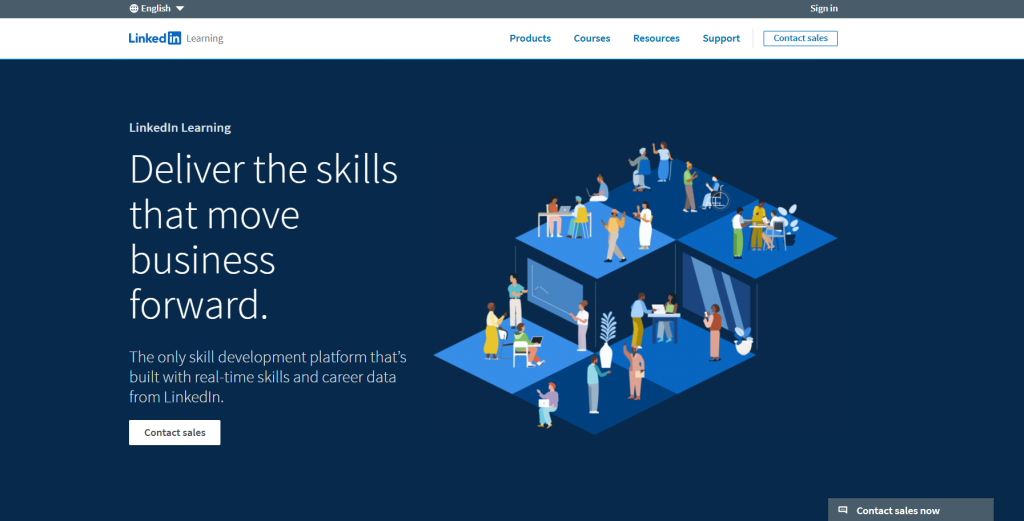Open the Contact sales now chat widget
Viewport: 1024px width, 521px height.
point(910,510)
